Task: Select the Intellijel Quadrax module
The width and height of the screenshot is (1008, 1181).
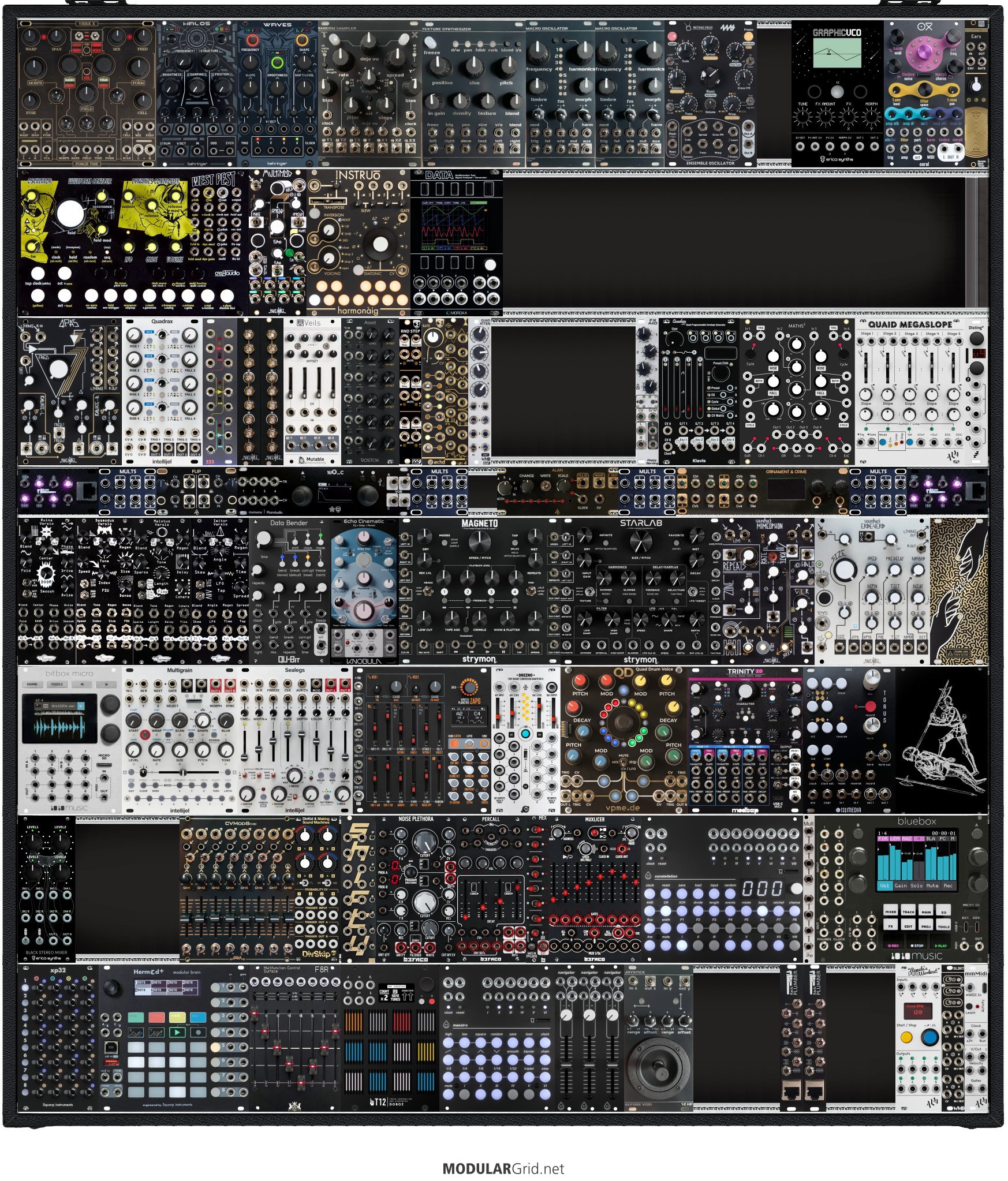Action: 162,391
